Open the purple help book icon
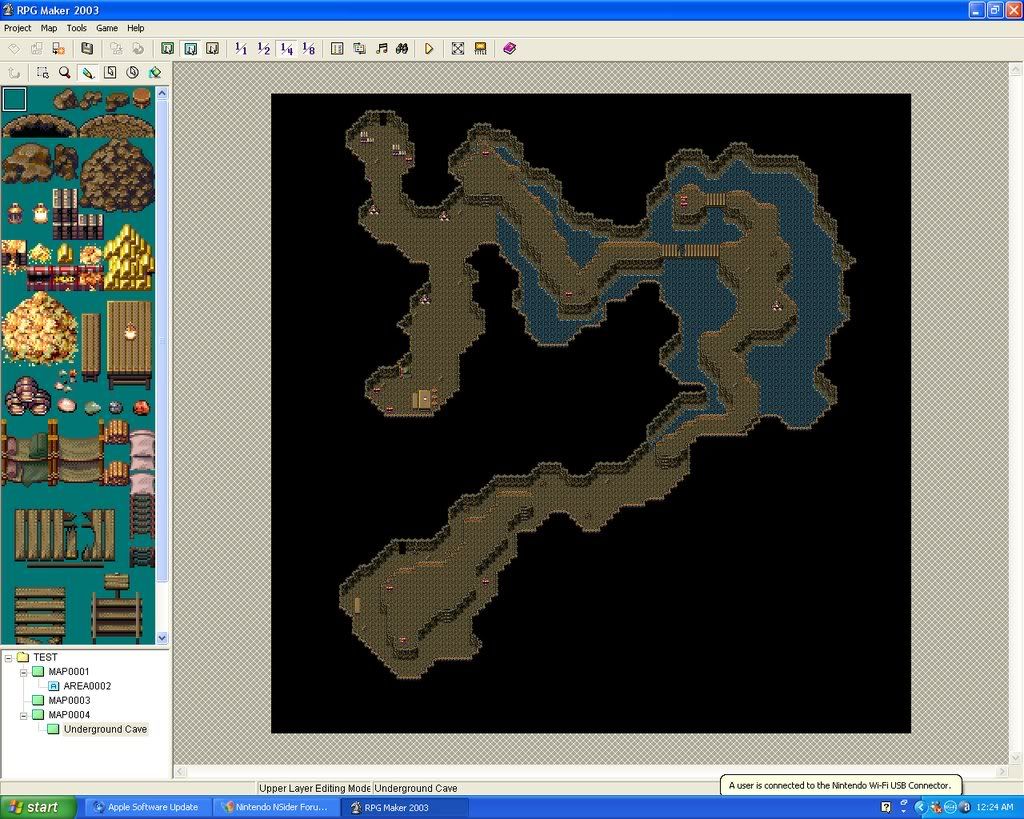The width and height of the screenshot is (1024, 819). tap(510, 48)
